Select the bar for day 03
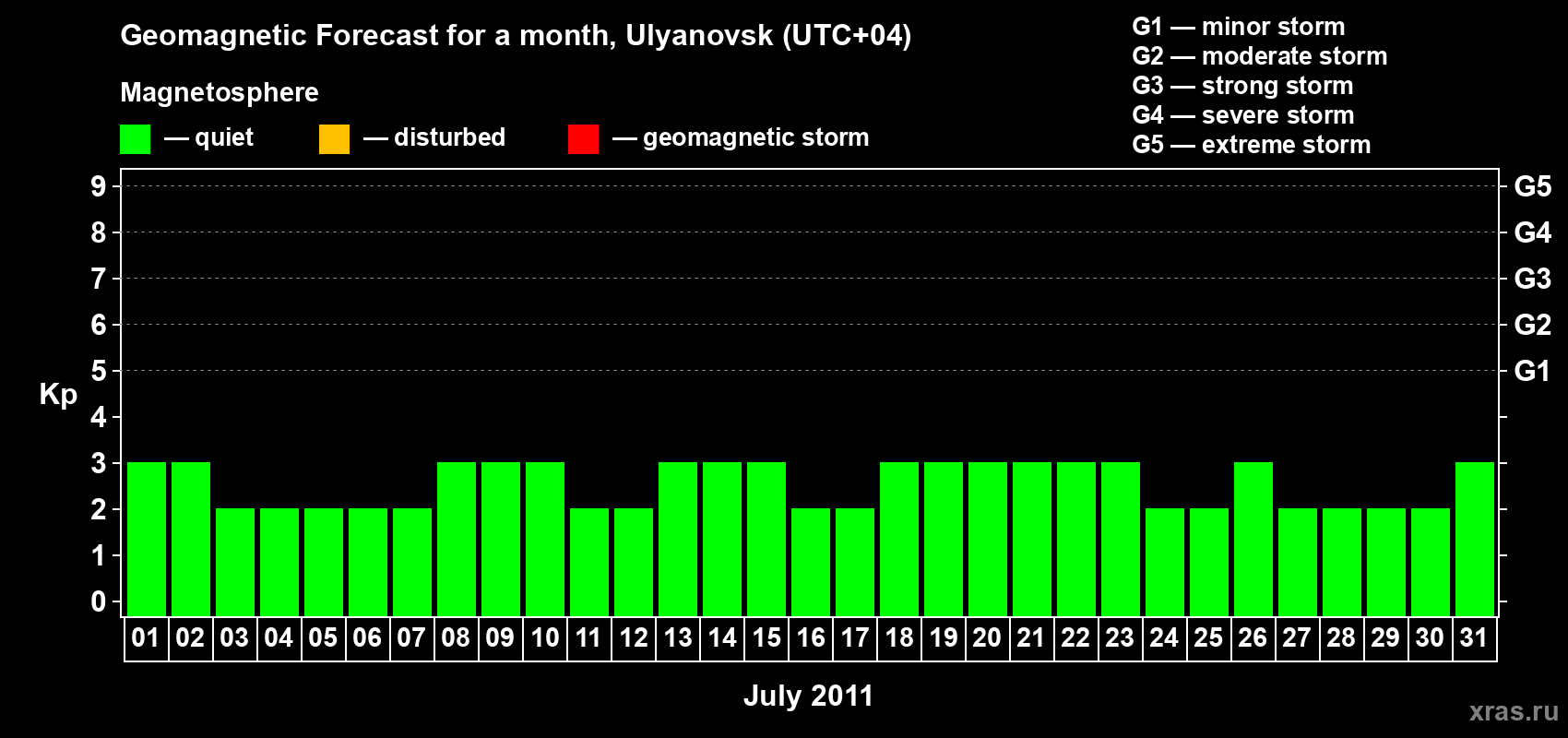This screenshot has height=738, width=1568. click(235, 562)
